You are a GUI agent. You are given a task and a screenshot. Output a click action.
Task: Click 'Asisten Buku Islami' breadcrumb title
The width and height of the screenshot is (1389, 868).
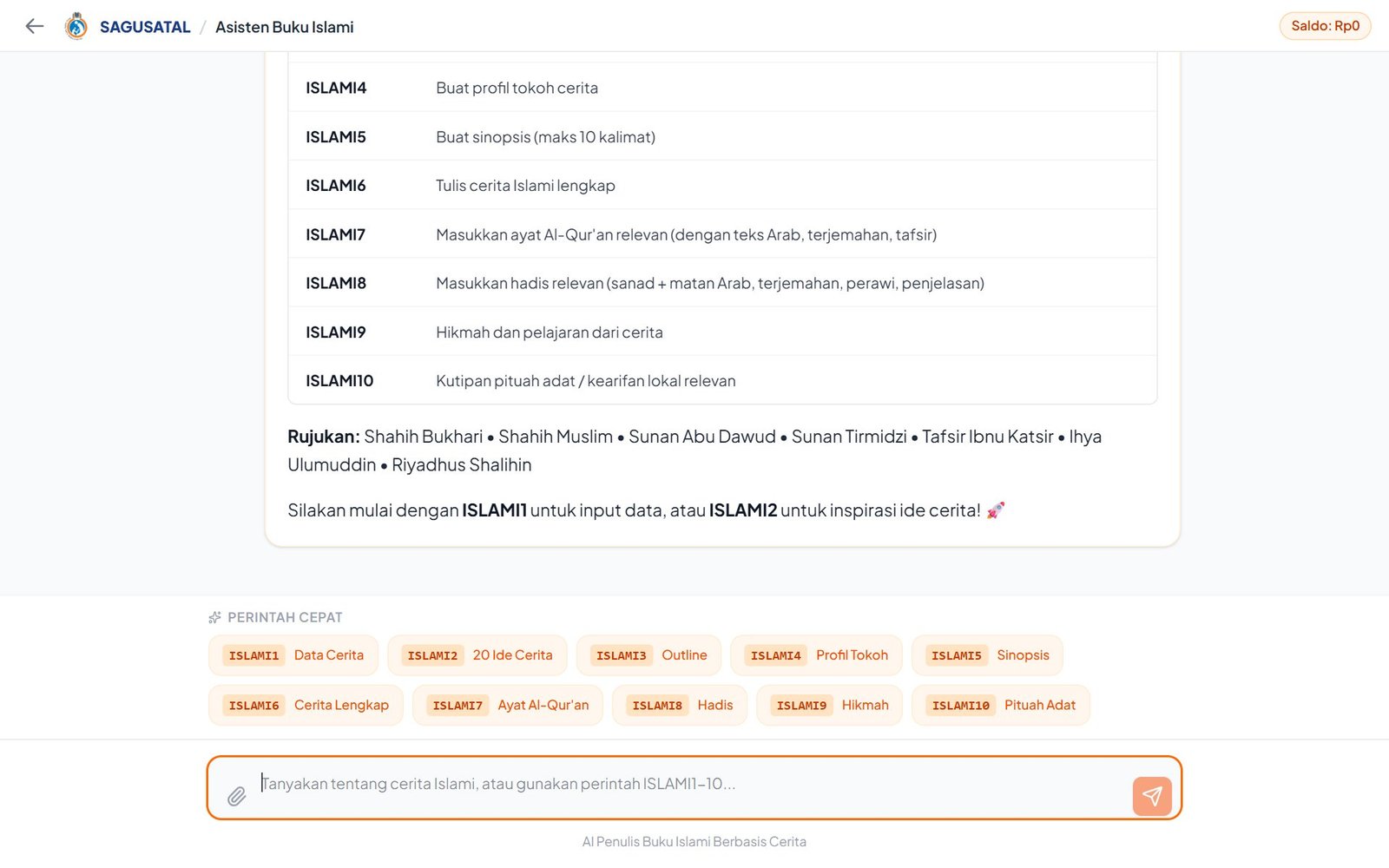tap(285, 27)
